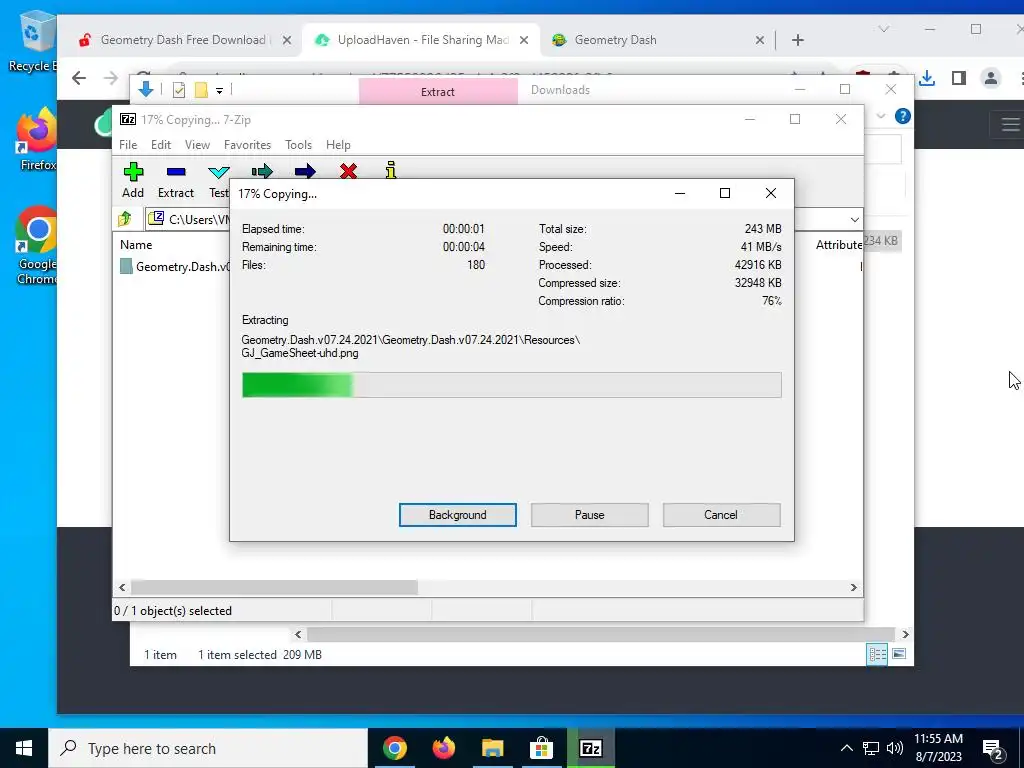Click the red Delete X icon in 7-Zip
The width and height of the screenshot is (1024, 768).
(x=348, y=171)
